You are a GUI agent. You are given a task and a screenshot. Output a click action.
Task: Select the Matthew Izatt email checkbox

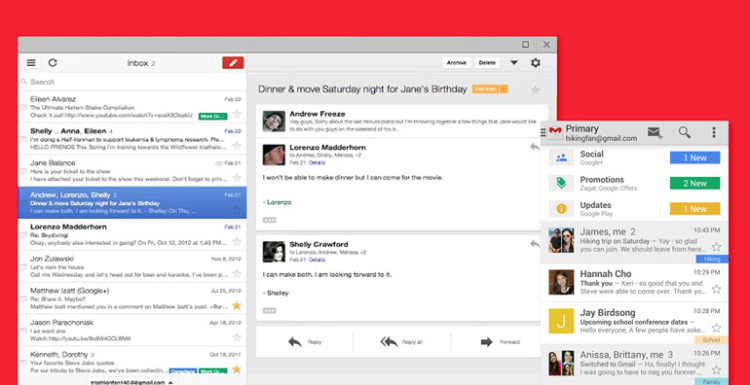click(x=23, y=298)
